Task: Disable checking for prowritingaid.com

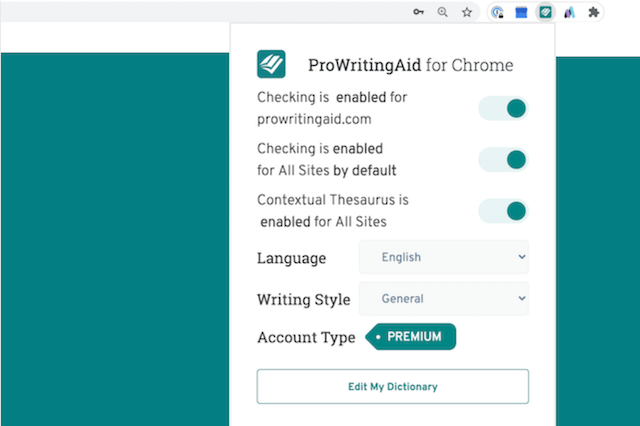Action: coord(503,109)
